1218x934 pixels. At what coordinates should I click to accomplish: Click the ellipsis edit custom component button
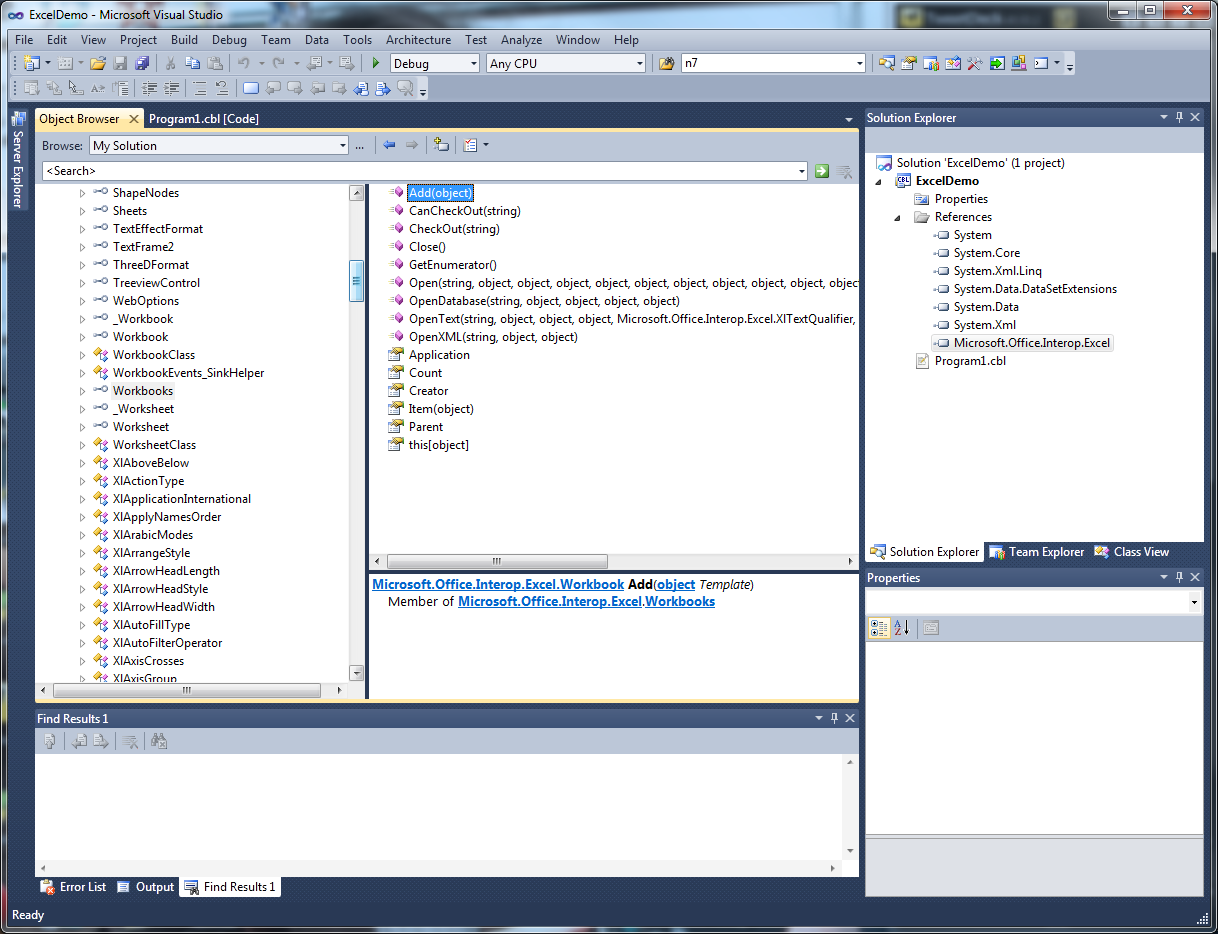tap(359, 146)
